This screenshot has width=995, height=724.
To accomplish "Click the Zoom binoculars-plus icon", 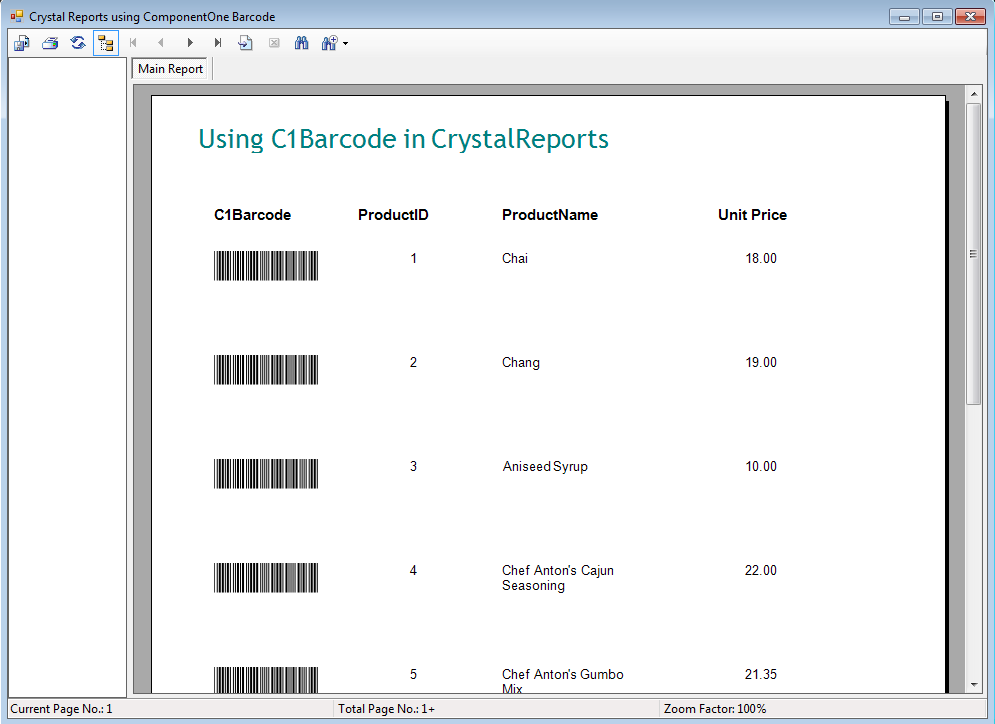I will [x=329, y=43].
